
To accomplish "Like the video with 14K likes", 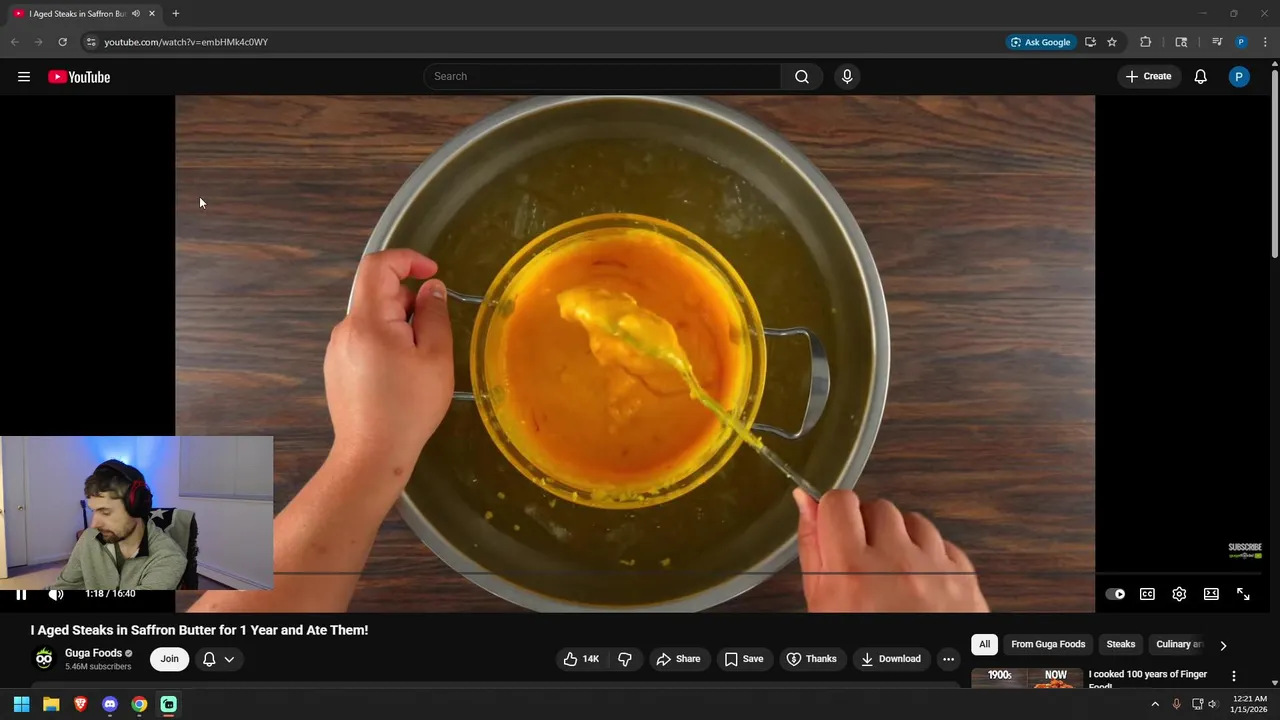I will [581, 659].
